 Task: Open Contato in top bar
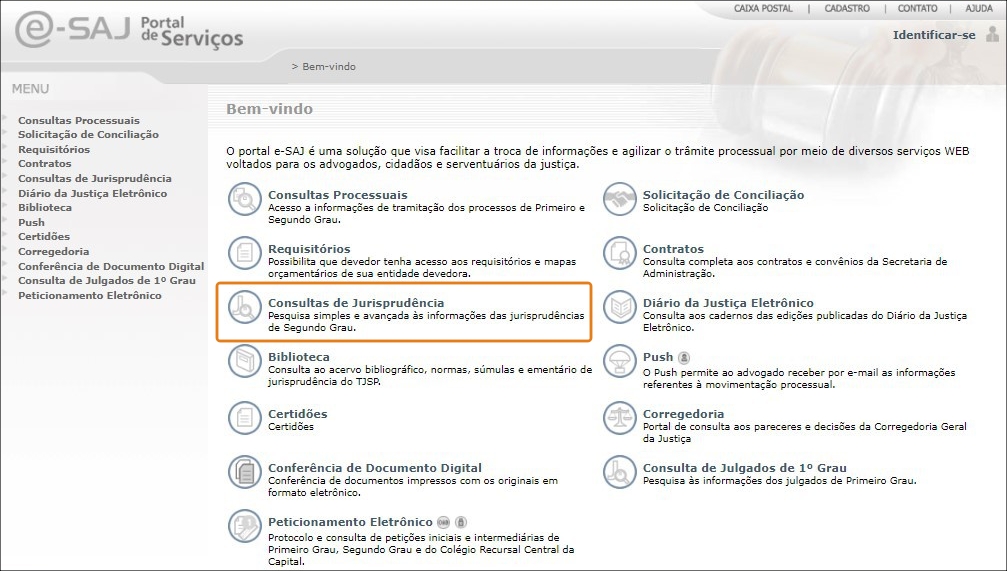pos(917,8)
